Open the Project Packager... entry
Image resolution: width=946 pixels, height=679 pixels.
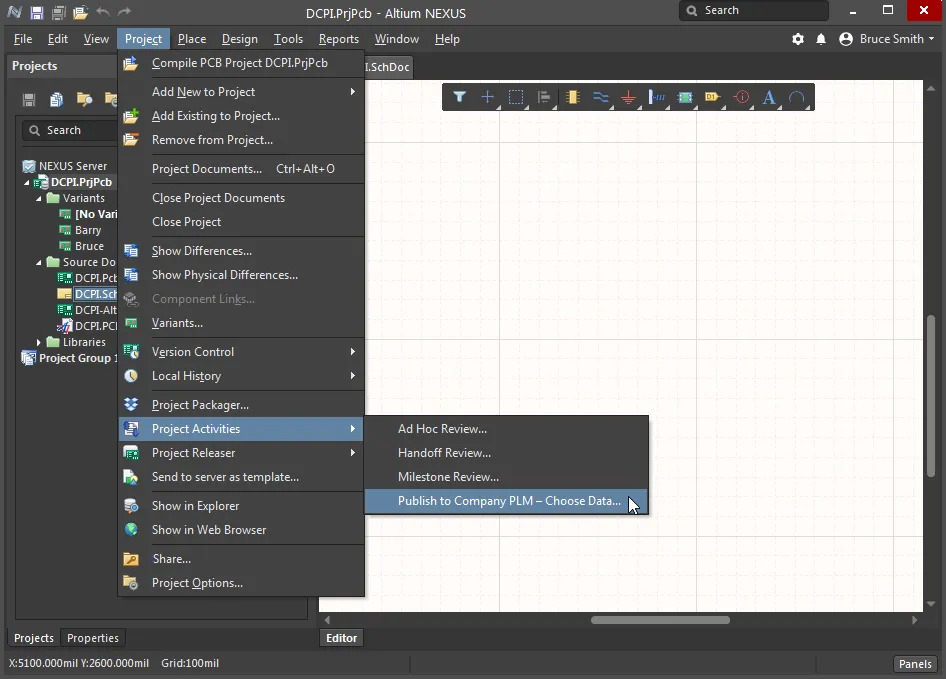tap(241, 405)
